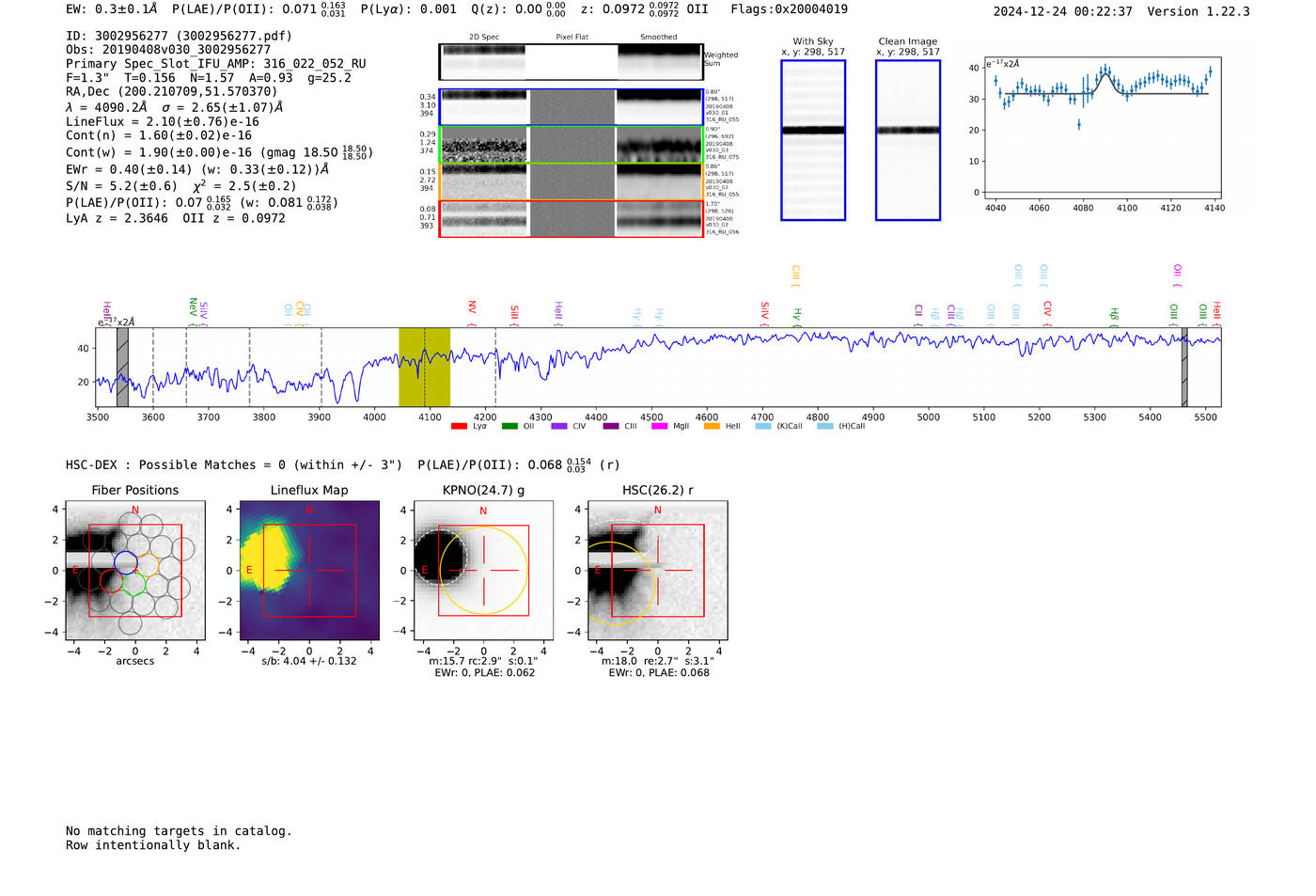Screen dimensions: 1316x896
Task: Select the green-bordered fiber spectrum row
Action: tap(571, 145)
